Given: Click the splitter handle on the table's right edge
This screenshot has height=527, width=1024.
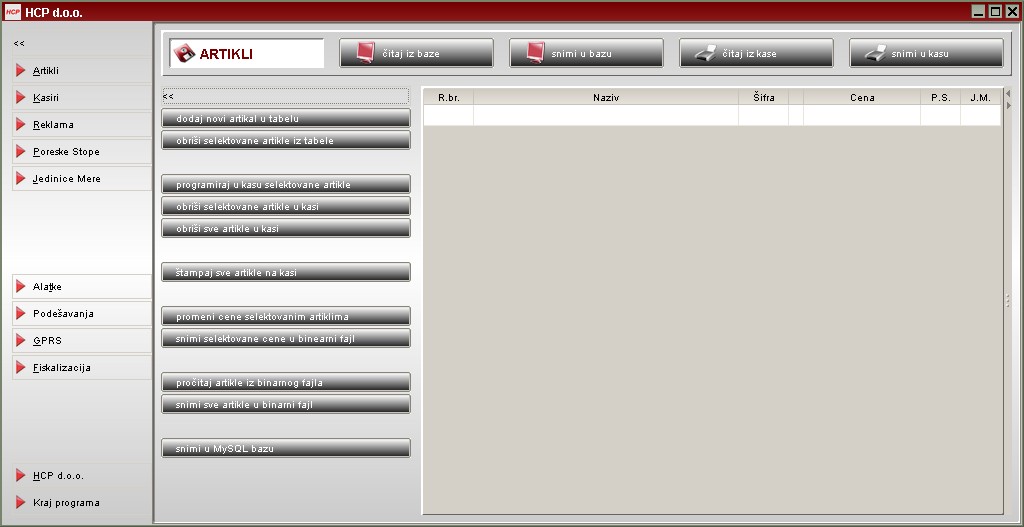Looking at the screenshot, I should tap(1007, 301).
